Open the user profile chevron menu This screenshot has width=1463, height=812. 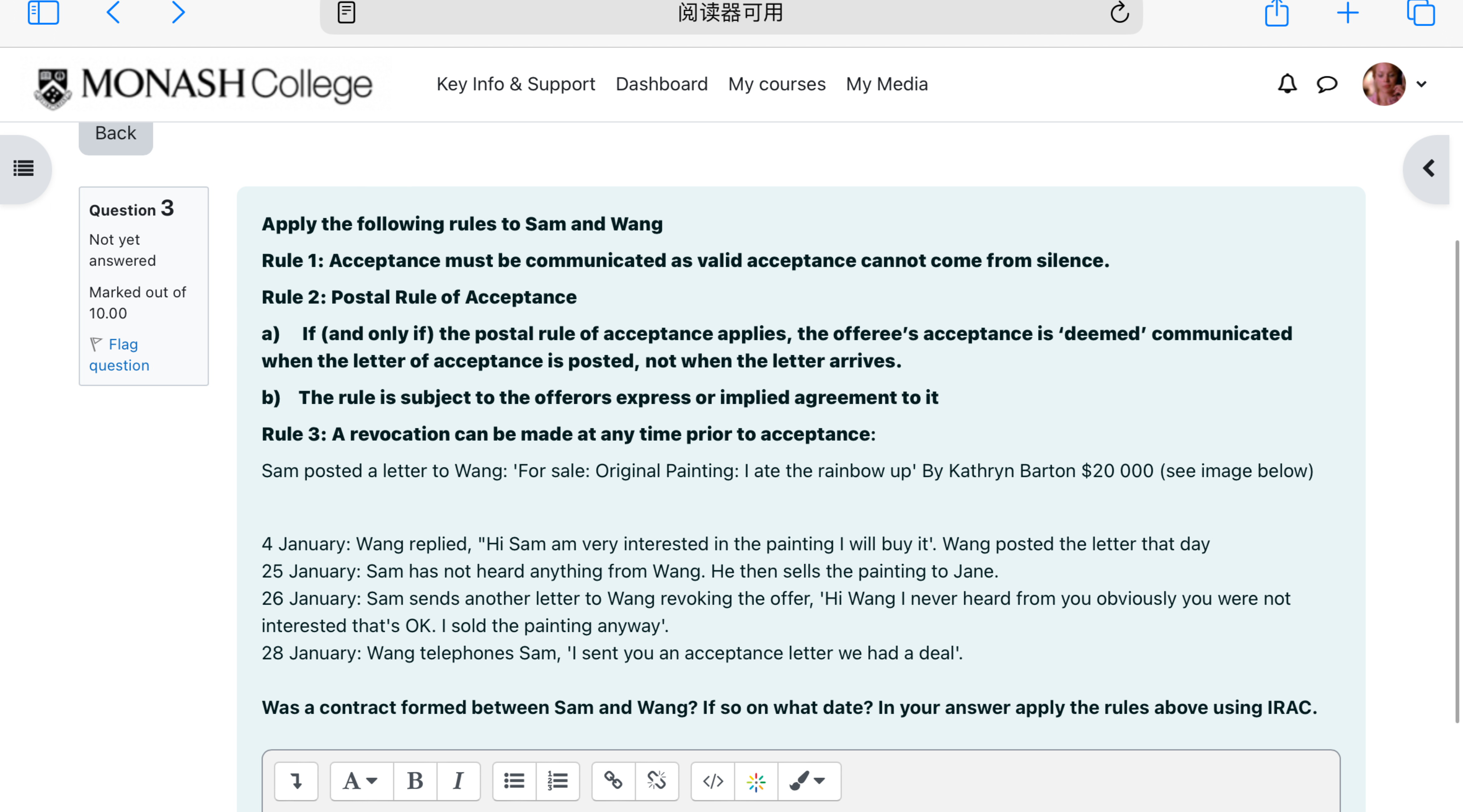(x=1422, y=84)
